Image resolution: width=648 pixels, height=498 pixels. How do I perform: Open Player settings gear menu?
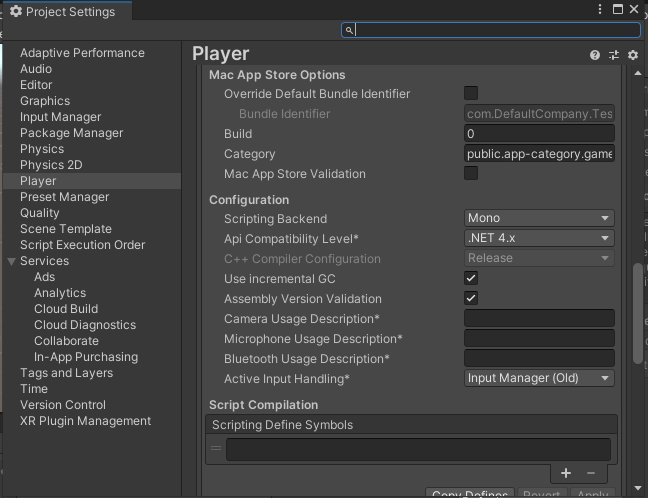point(633,55)
